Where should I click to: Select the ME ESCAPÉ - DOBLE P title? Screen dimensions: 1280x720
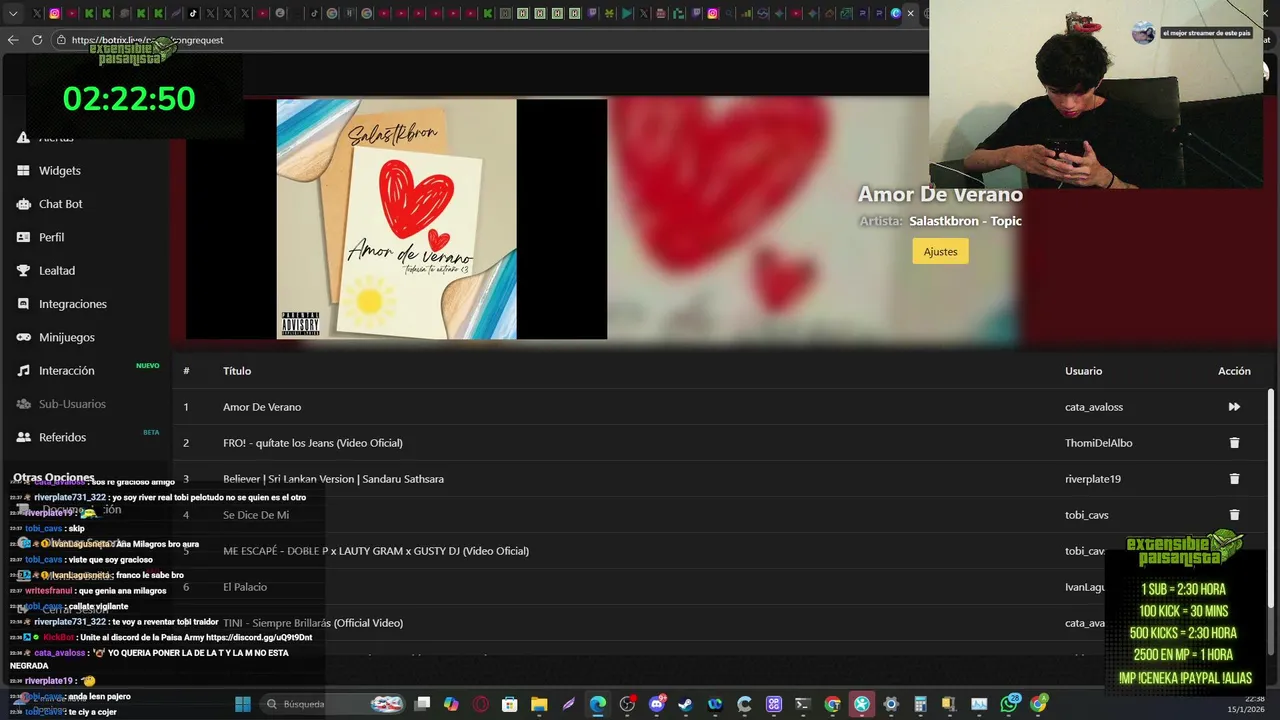tap(376, 551)
